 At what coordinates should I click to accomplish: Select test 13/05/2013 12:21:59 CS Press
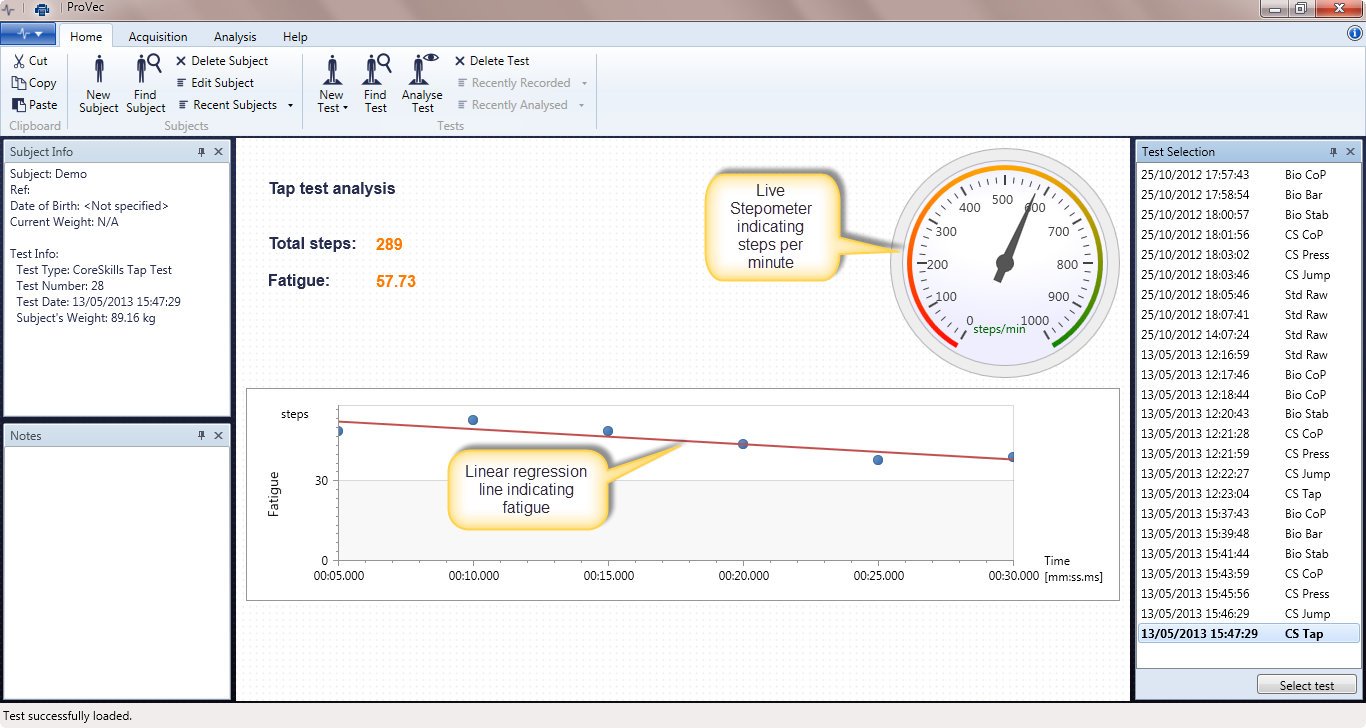(x=1249, y=454)
